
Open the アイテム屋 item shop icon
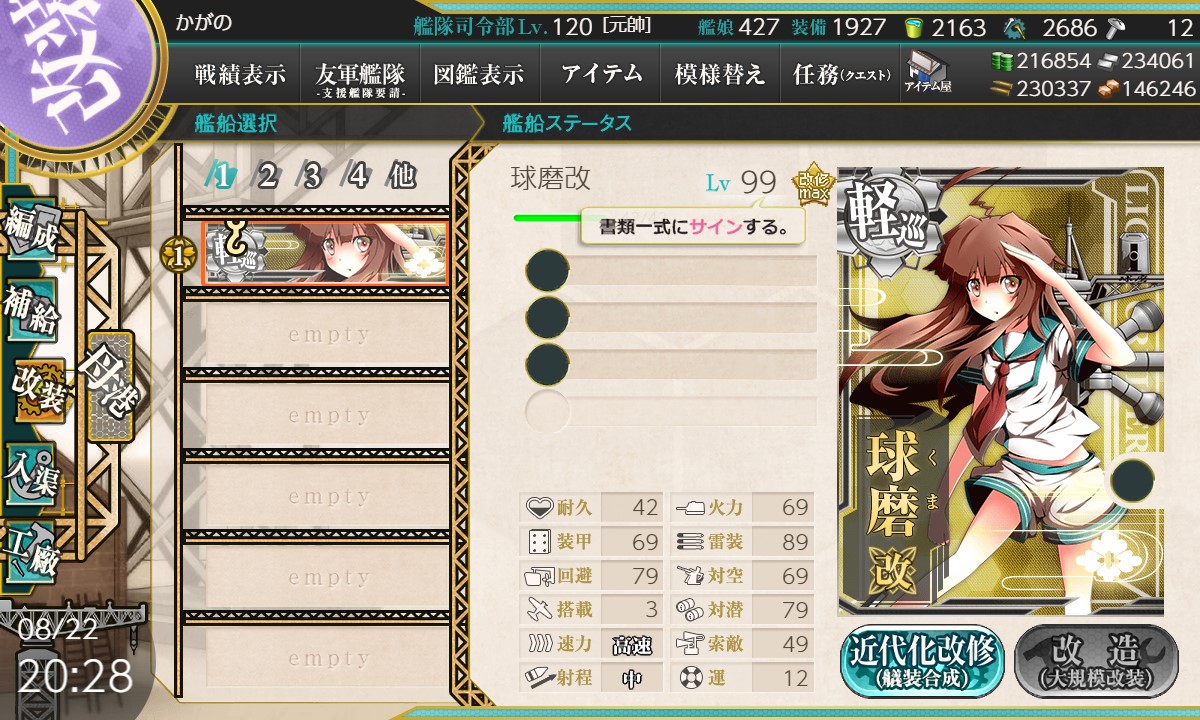927,71
